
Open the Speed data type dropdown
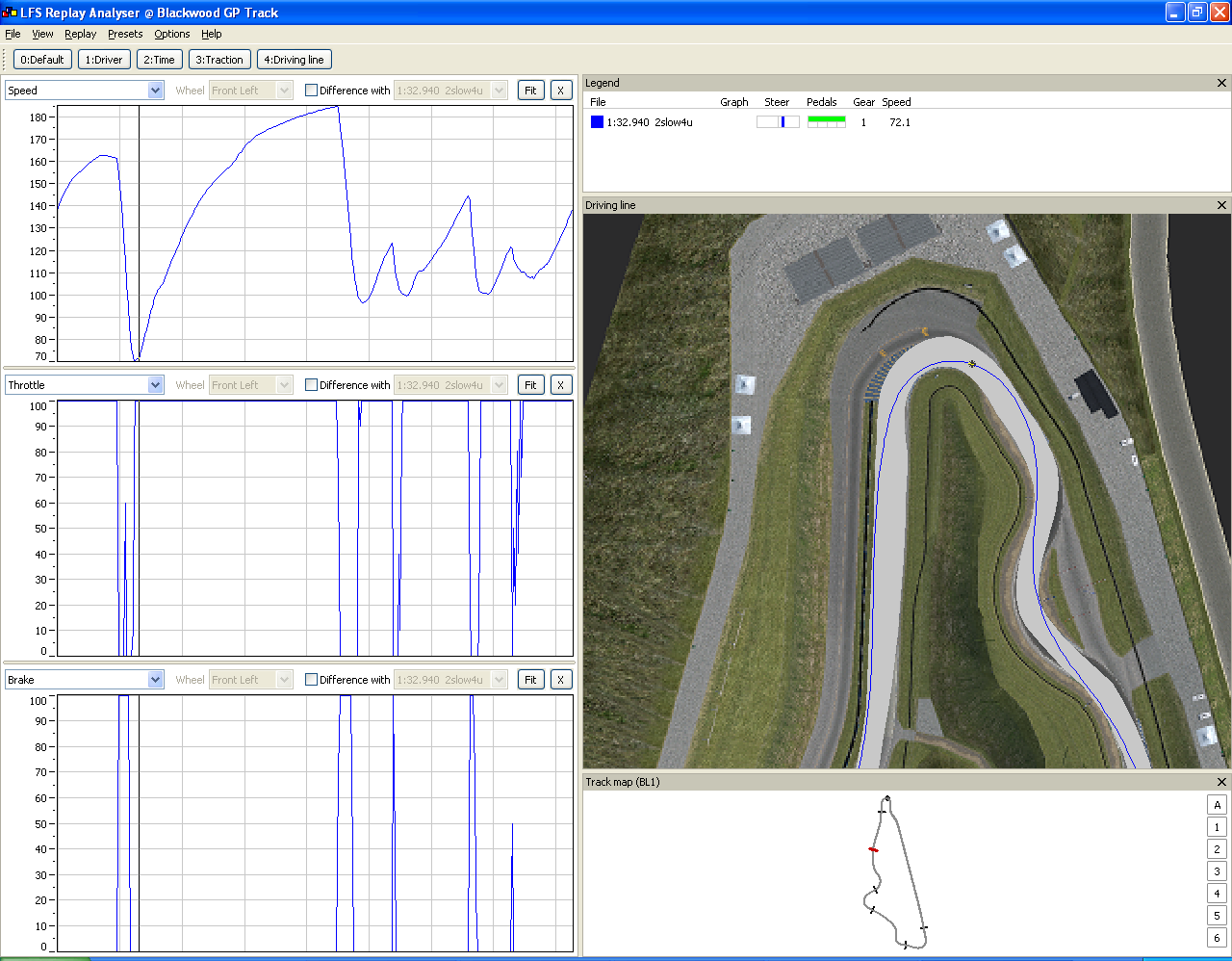pos(155,91)
